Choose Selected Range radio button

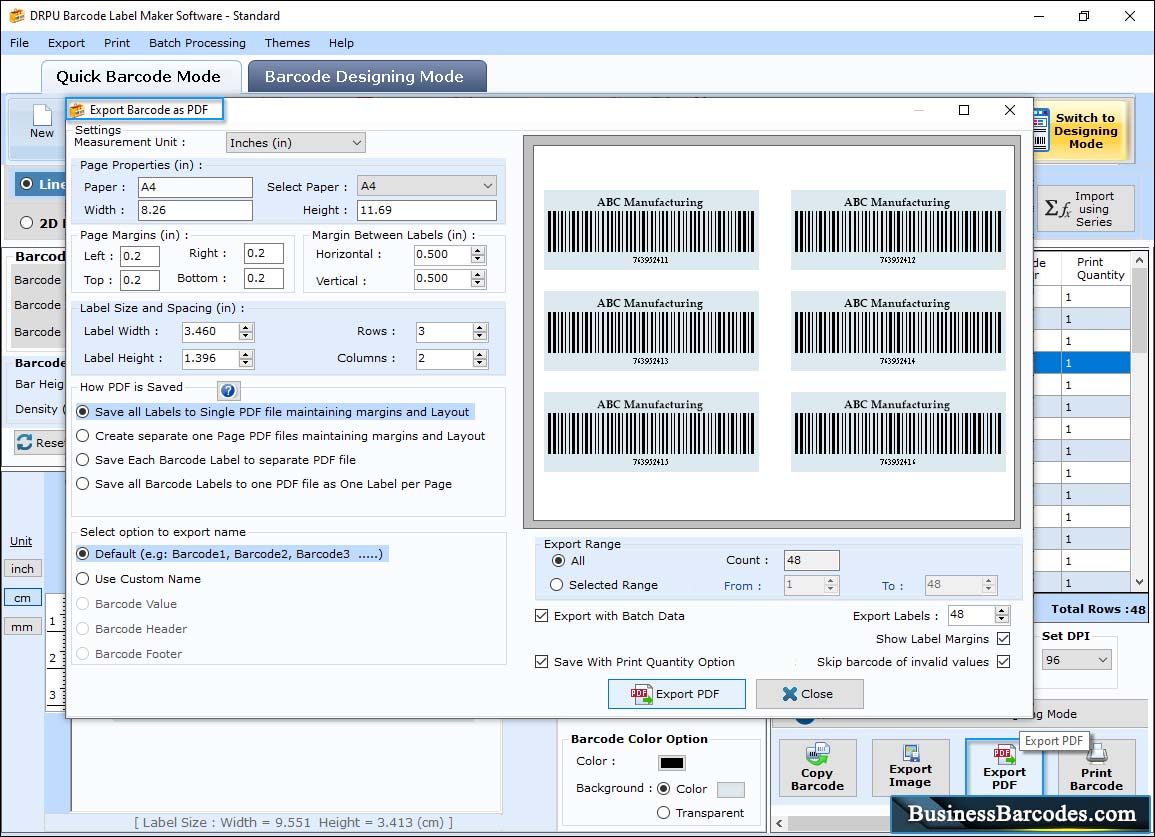coord(557,585)
